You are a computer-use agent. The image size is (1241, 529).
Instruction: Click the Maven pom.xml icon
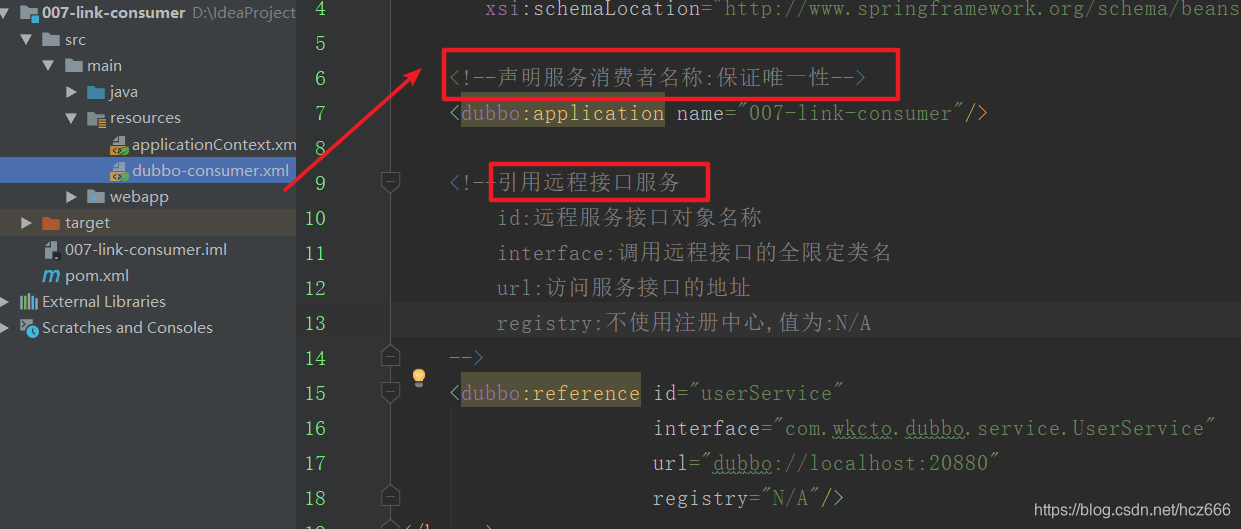pos(51,276)
